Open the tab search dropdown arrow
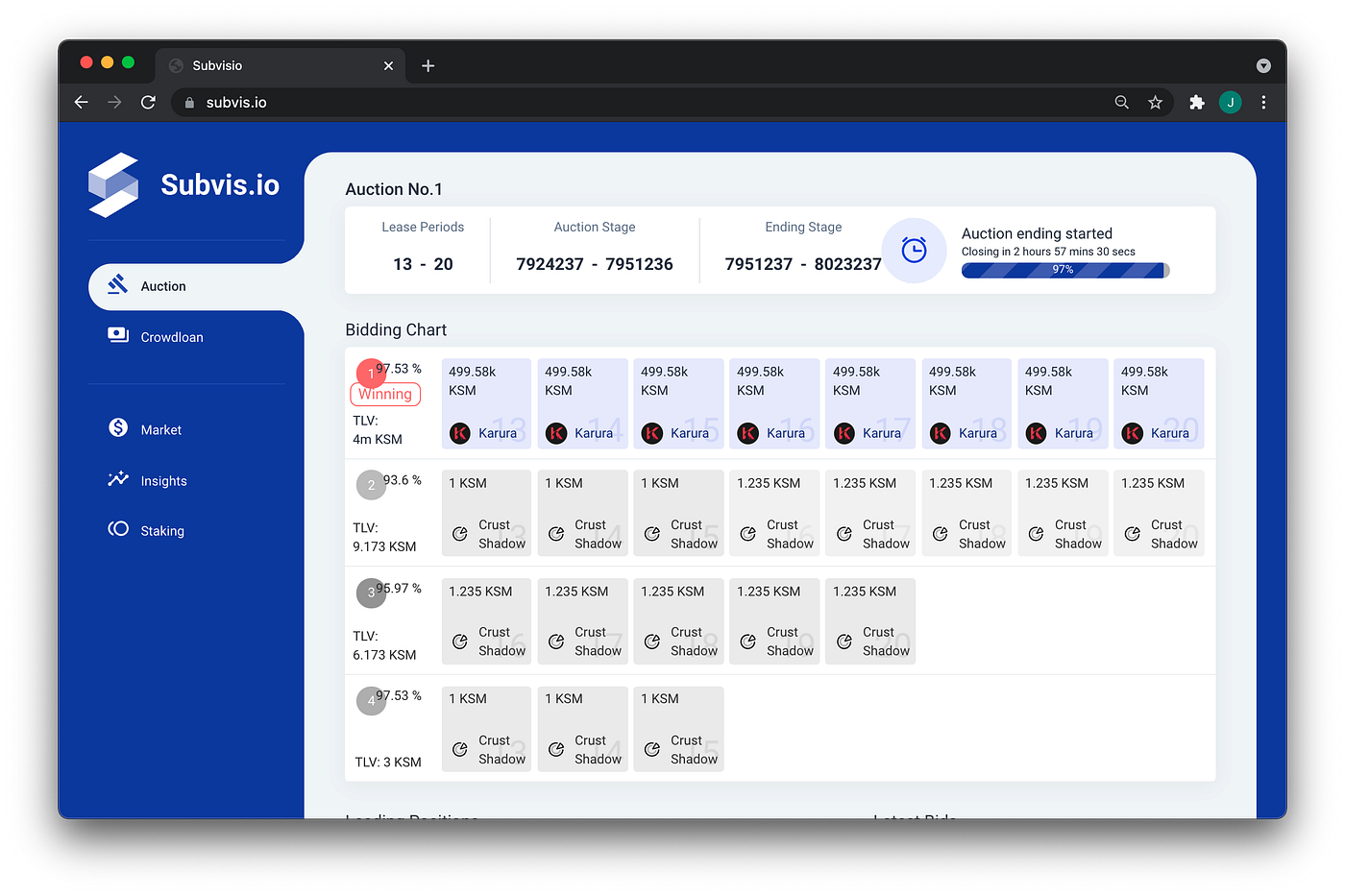This screenshot has width=1345, height=896. (1263, 65)
